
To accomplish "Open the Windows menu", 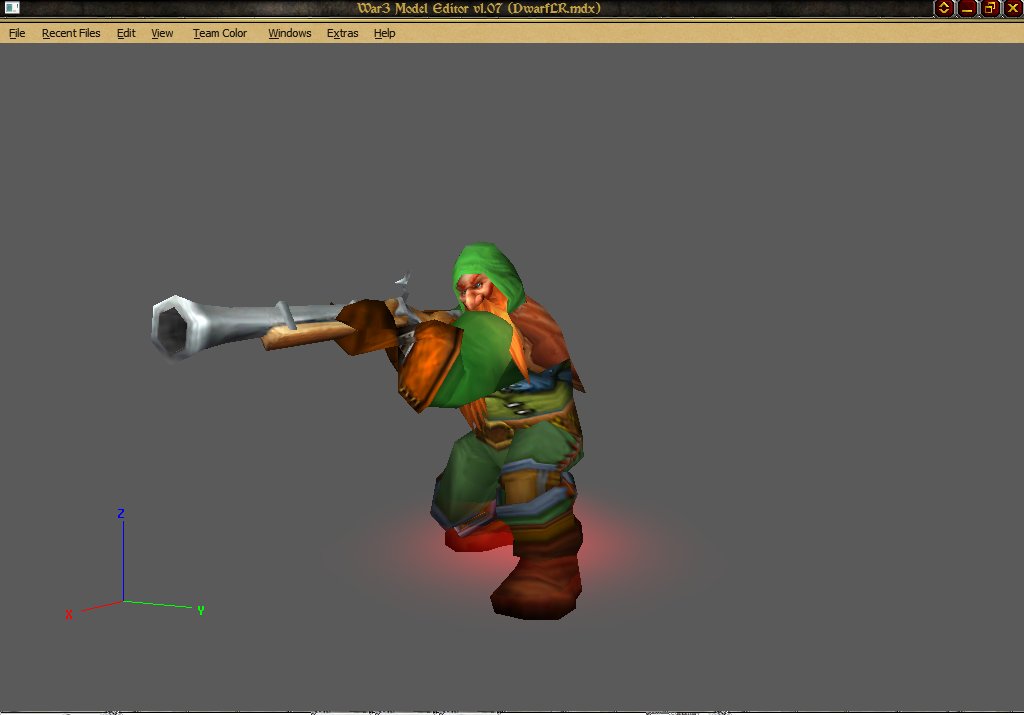I will pos(289,33).
